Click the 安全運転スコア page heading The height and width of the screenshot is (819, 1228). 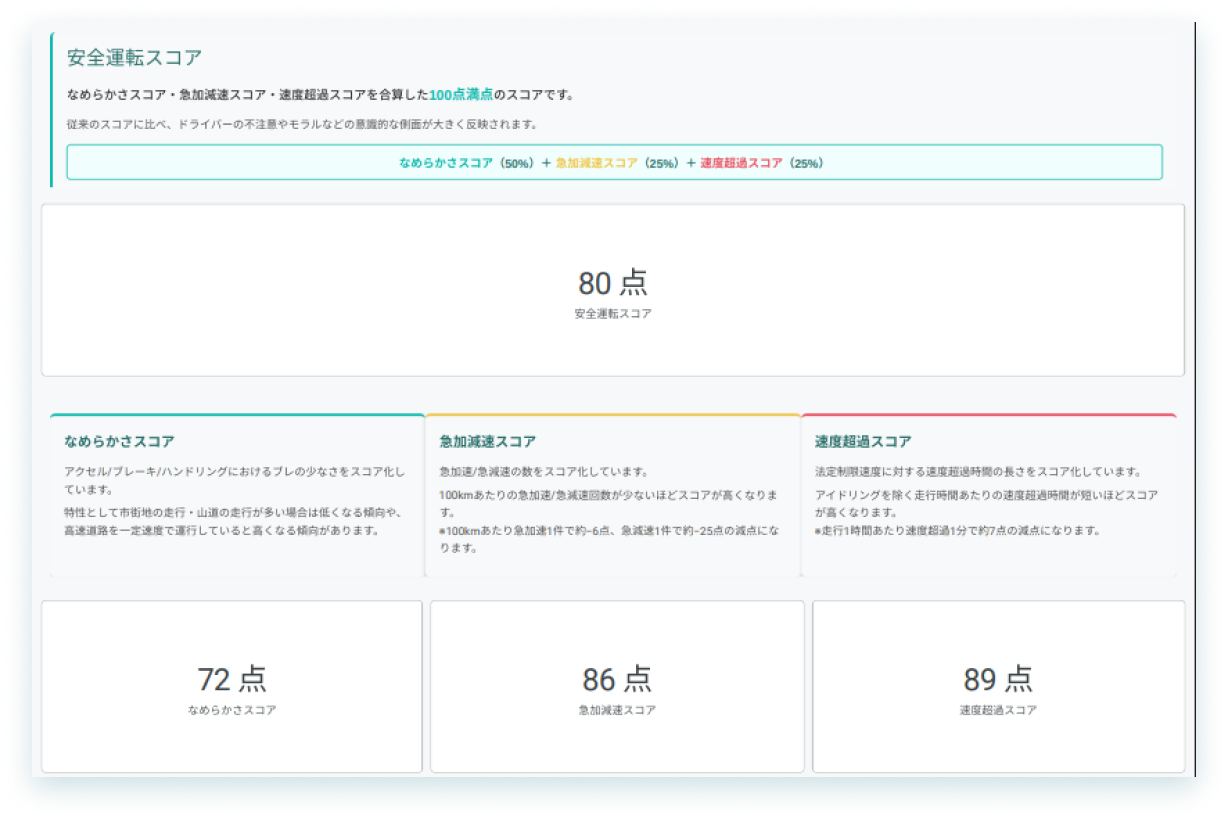pyautogui.click(x=134, y=57)
